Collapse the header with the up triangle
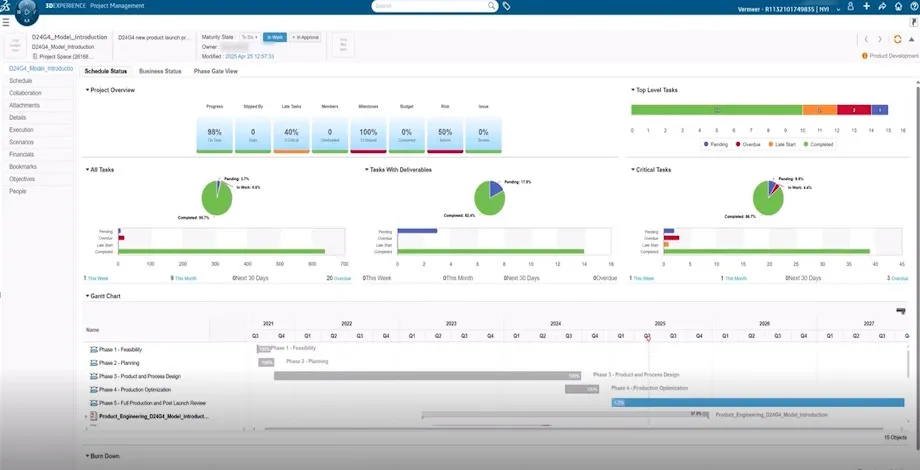This screenshot has width=920, height=470. [911, 39]
